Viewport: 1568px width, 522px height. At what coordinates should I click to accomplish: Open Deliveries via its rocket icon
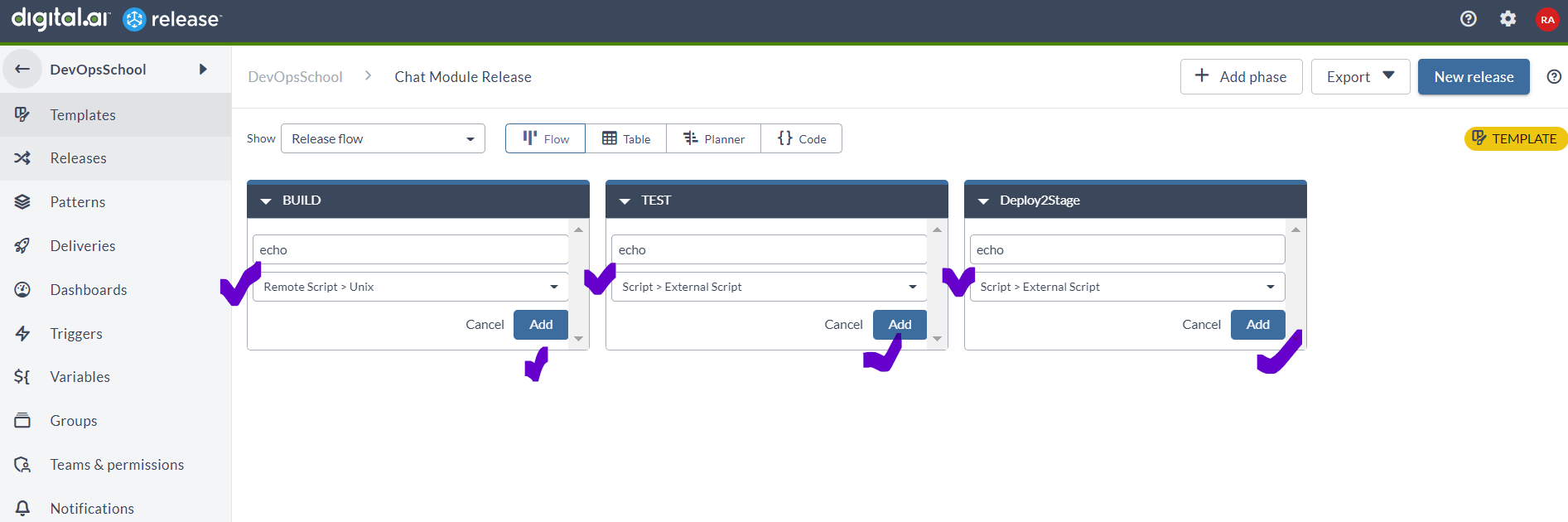tap(22, 245)
